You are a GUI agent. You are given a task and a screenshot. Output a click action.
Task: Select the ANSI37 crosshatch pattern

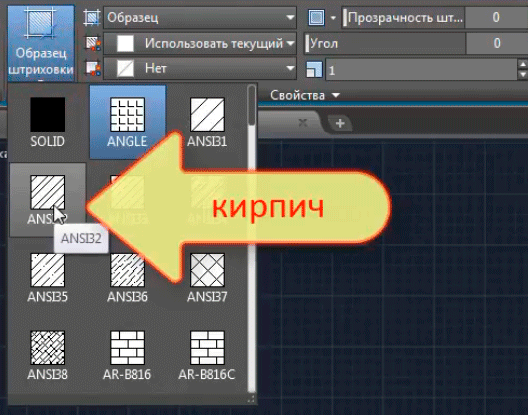[x=207, y=278]
